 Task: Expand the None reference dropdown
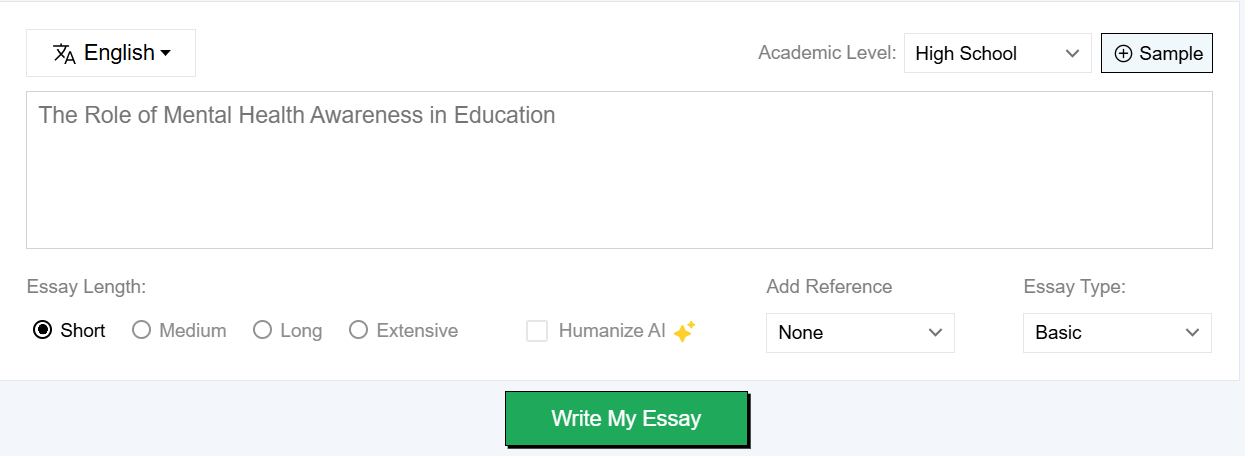[860, 332]
